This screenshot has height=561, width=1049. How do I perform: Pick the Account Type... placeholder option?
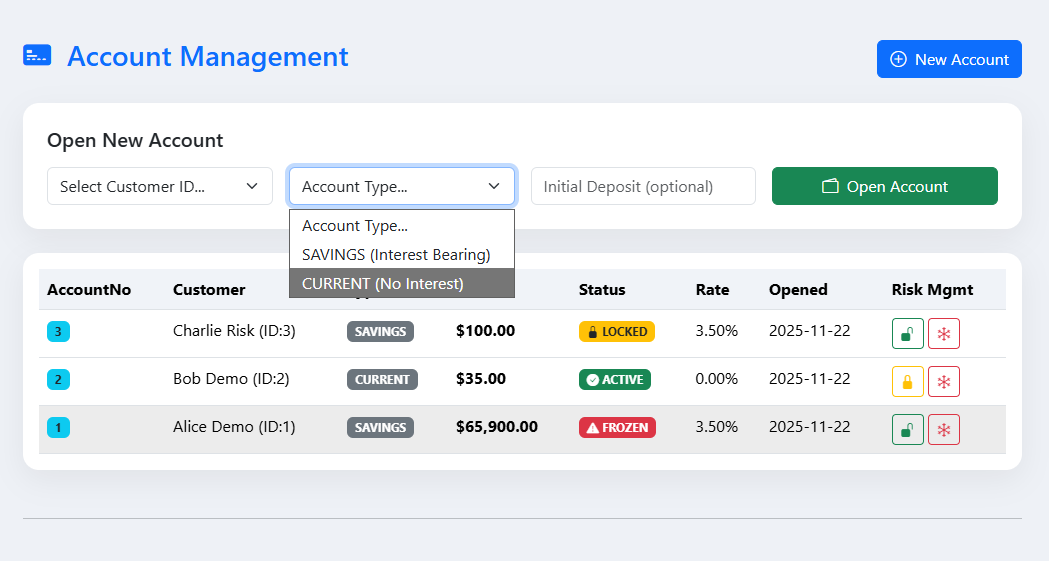(355, 226)
